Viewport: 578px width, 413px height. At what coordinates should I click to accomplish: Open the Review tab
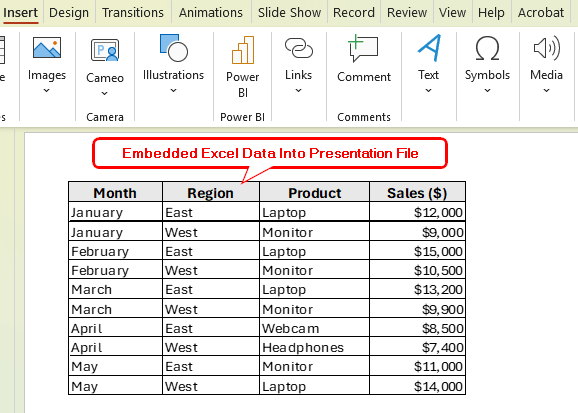click(x=407, y=13)
